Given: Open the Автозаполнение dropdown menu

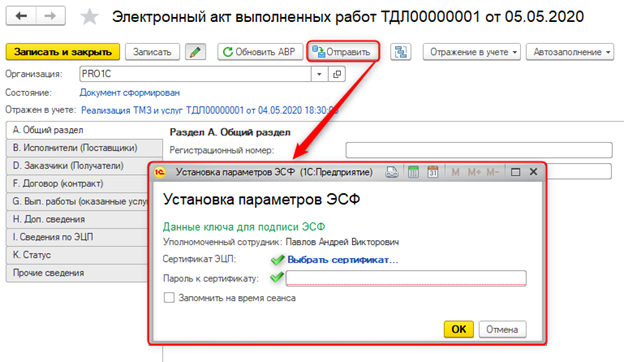Looking at the screenshot, I should pos(570,52).
